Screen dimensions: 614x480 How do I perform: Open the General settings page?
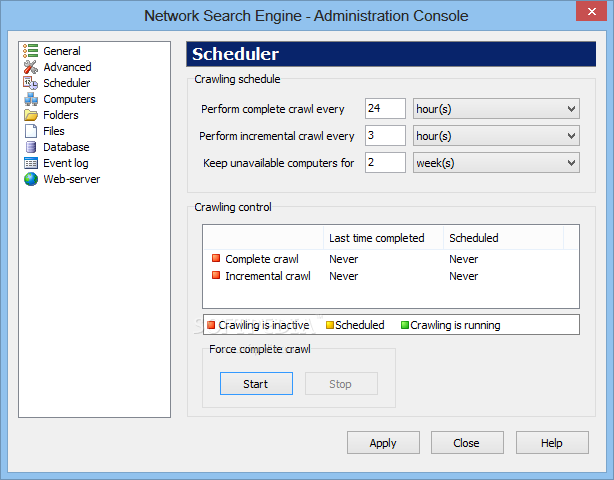(62, 51)
